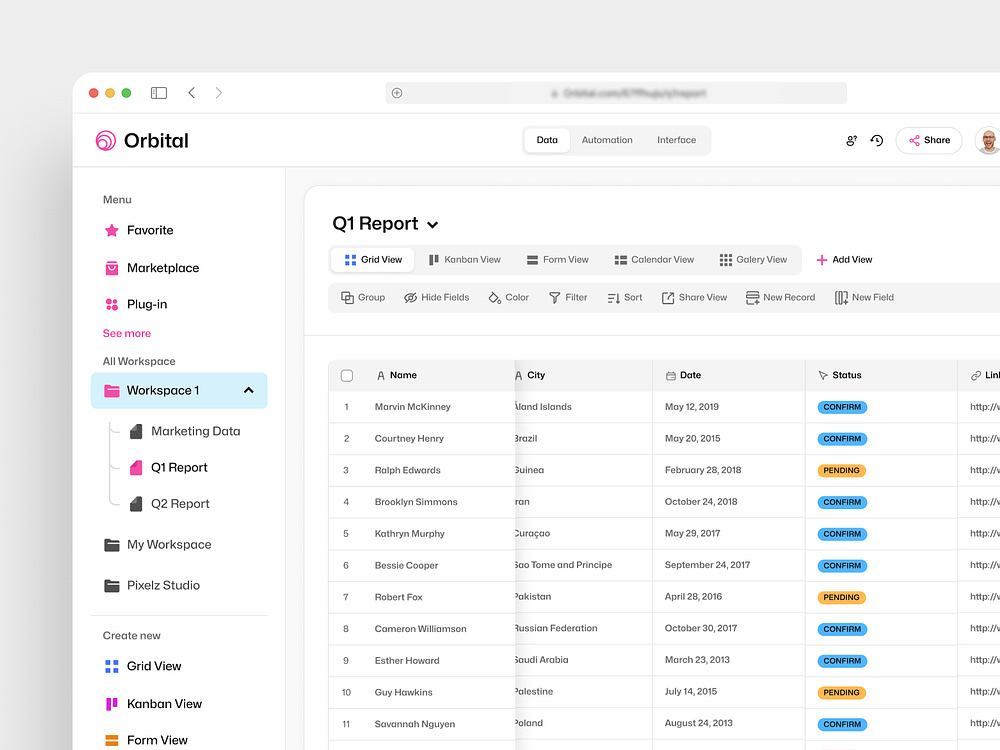Select the Hide Fields toolbar icon
Screen dimensions: 1000x750
(x=410, y=297)
